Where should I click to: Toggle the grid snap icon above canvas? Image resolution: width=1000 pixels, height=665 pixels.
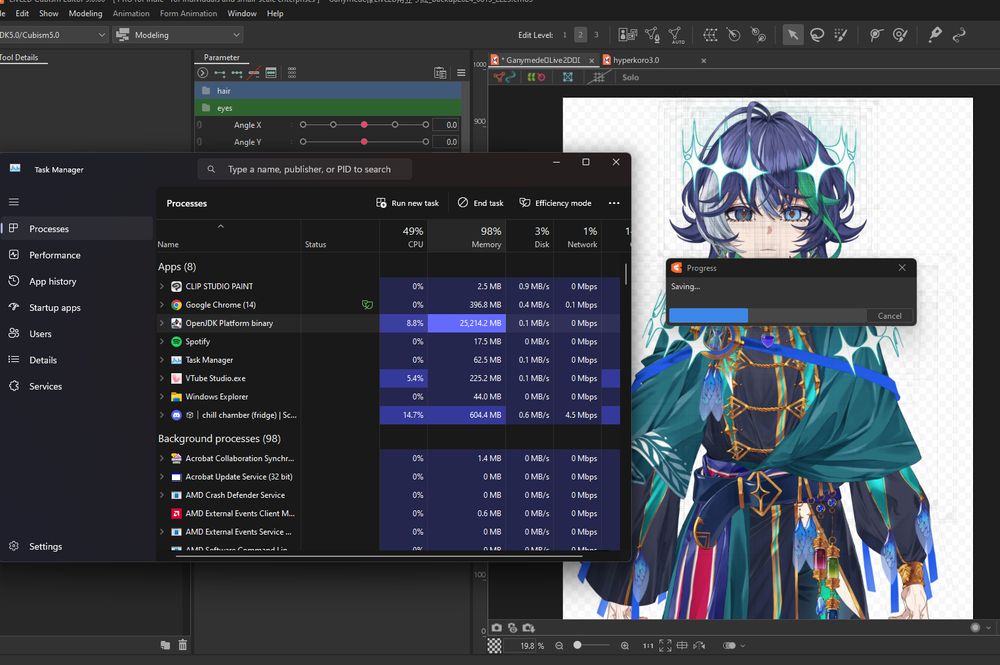pos(598,77)
